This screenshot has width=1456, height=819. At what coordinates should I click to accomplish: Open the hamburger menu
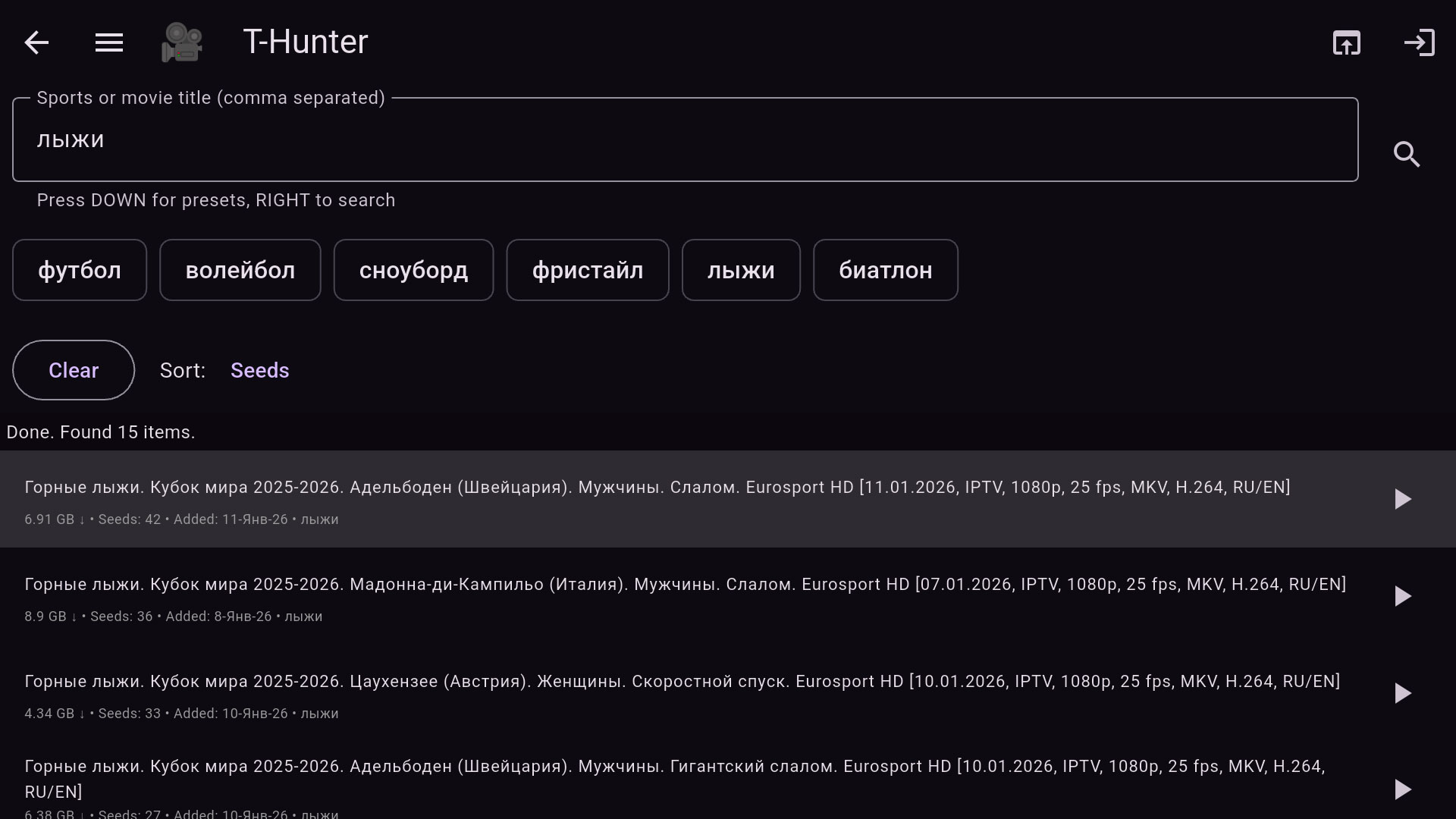pos(109,42)
